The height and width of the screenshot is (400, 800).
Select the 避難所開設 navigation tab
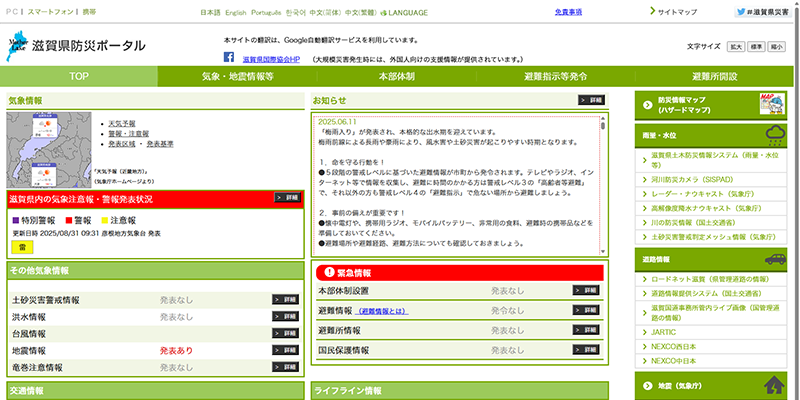point(714,77)
